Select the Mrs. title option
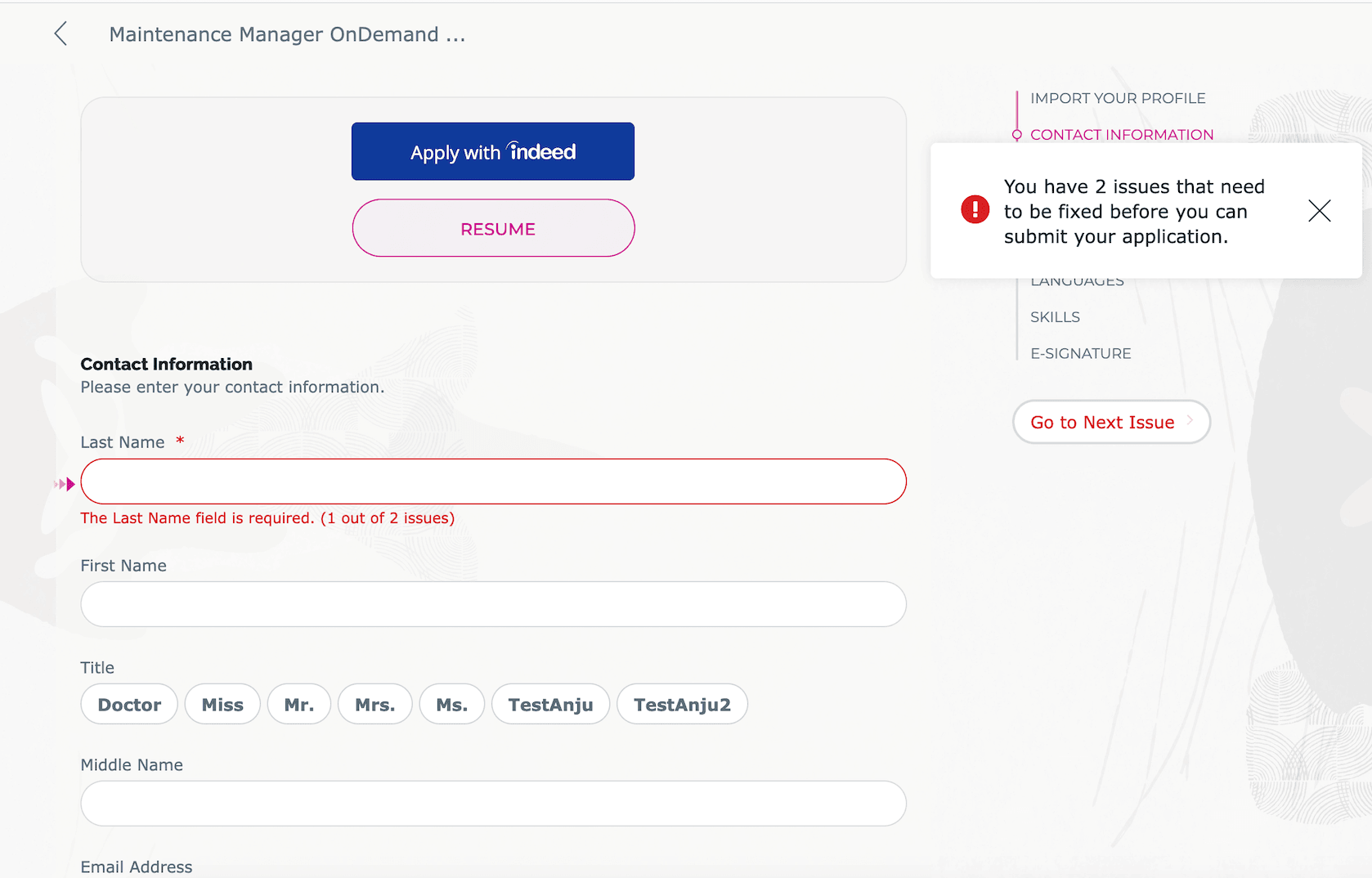The width and height of the screenshot is (1372, 878). [x=375, y=704]
